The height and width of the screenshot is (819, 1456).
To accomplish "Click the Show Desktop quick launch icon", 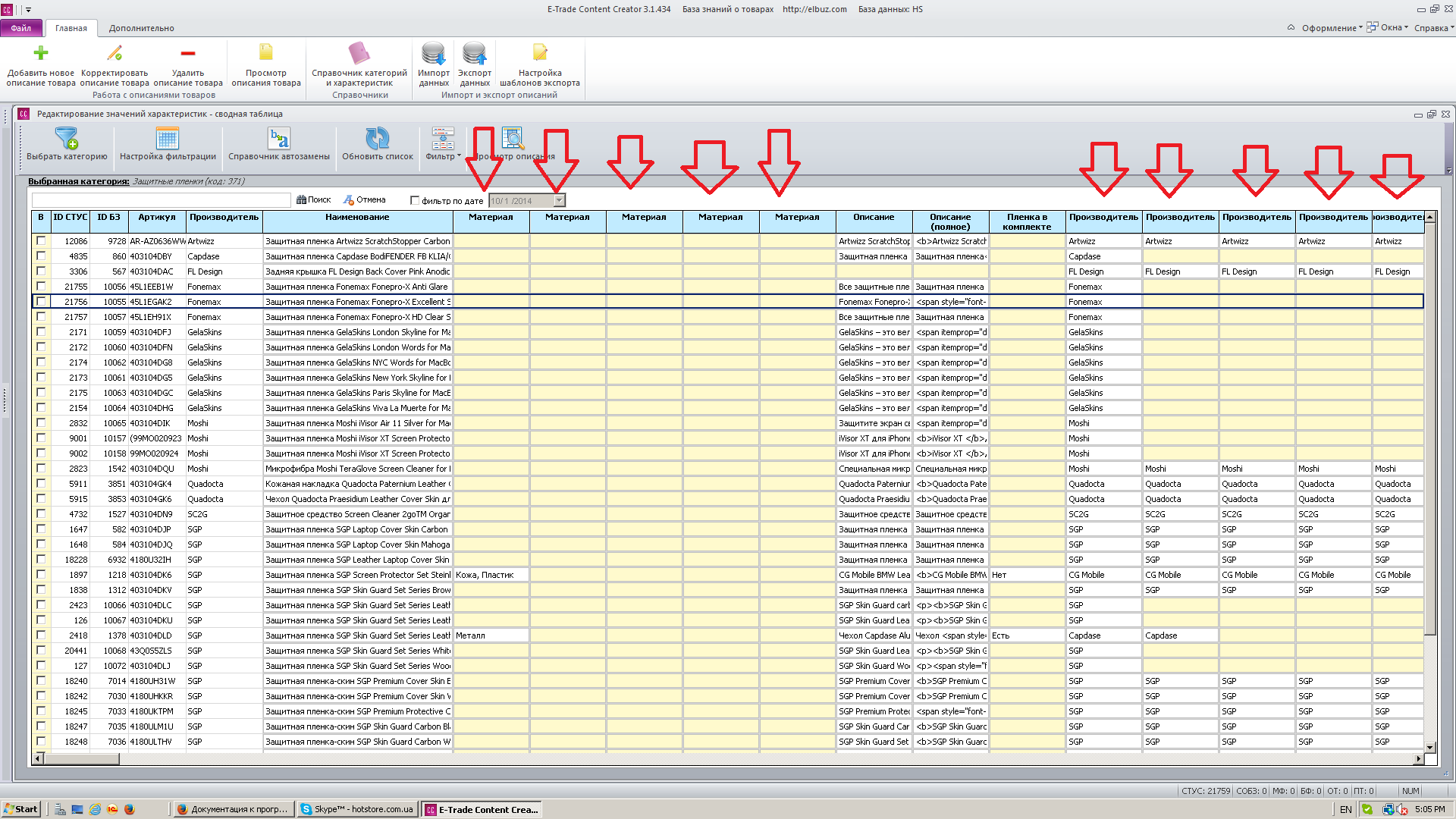I will coord(77,809).
